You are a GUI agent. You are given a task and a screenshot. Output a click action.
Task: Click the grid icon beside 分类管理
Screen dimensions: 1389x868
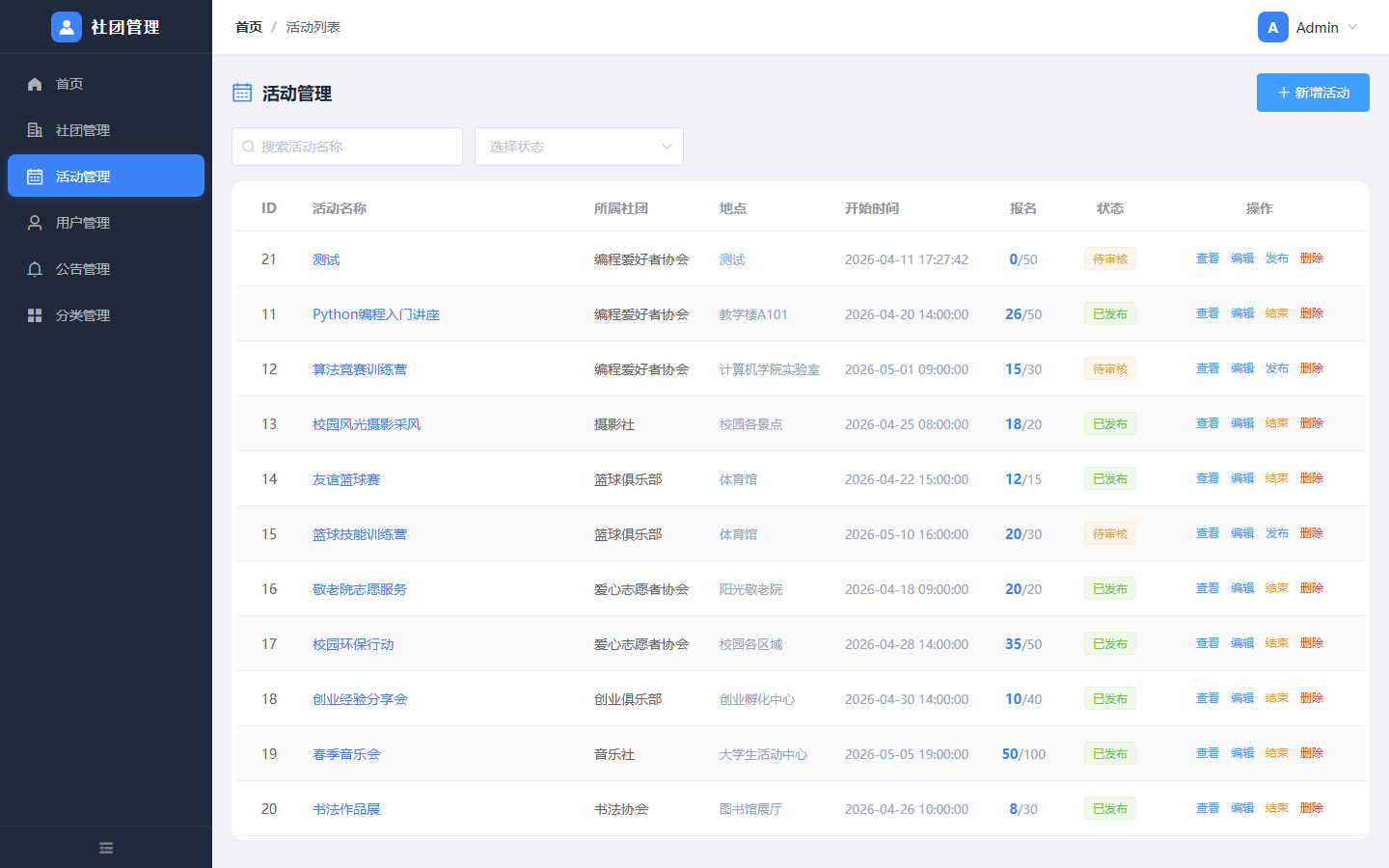click(x=35, y=315)
